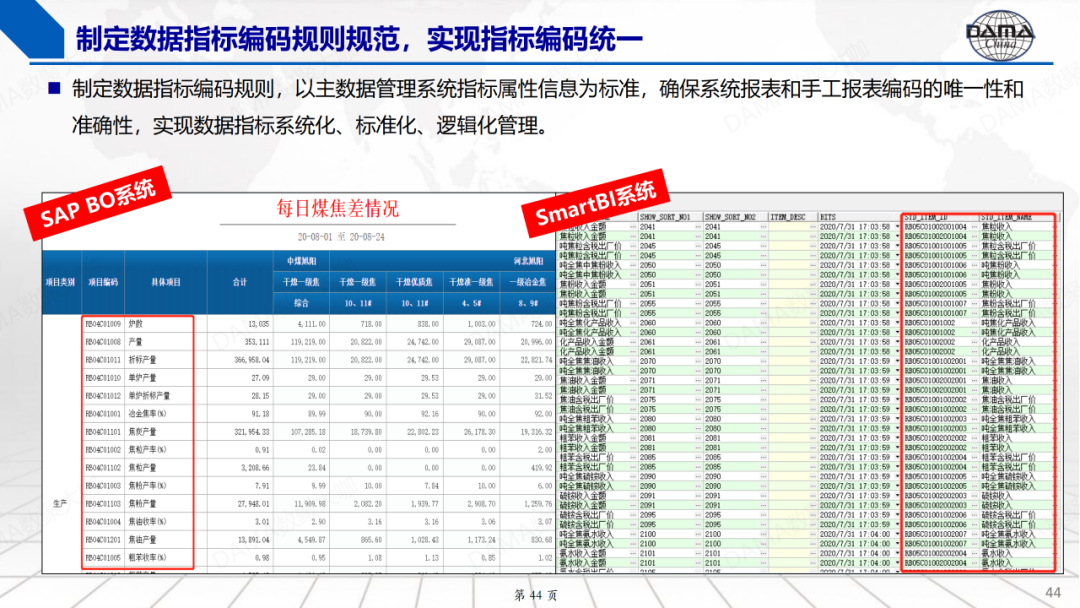Click the date range 20-08-01 至 20-08-24

coord(341,237)
